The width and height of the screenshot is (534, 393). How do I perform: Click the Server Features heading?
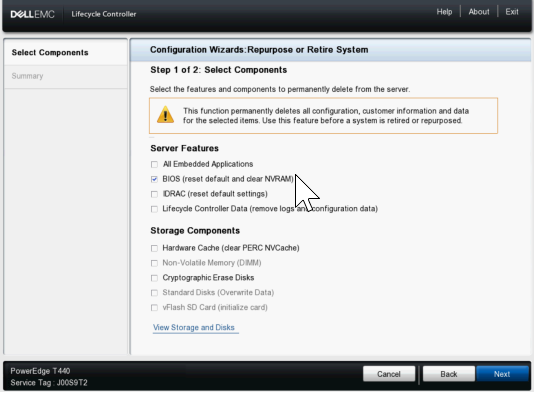(x=185, y=148)
